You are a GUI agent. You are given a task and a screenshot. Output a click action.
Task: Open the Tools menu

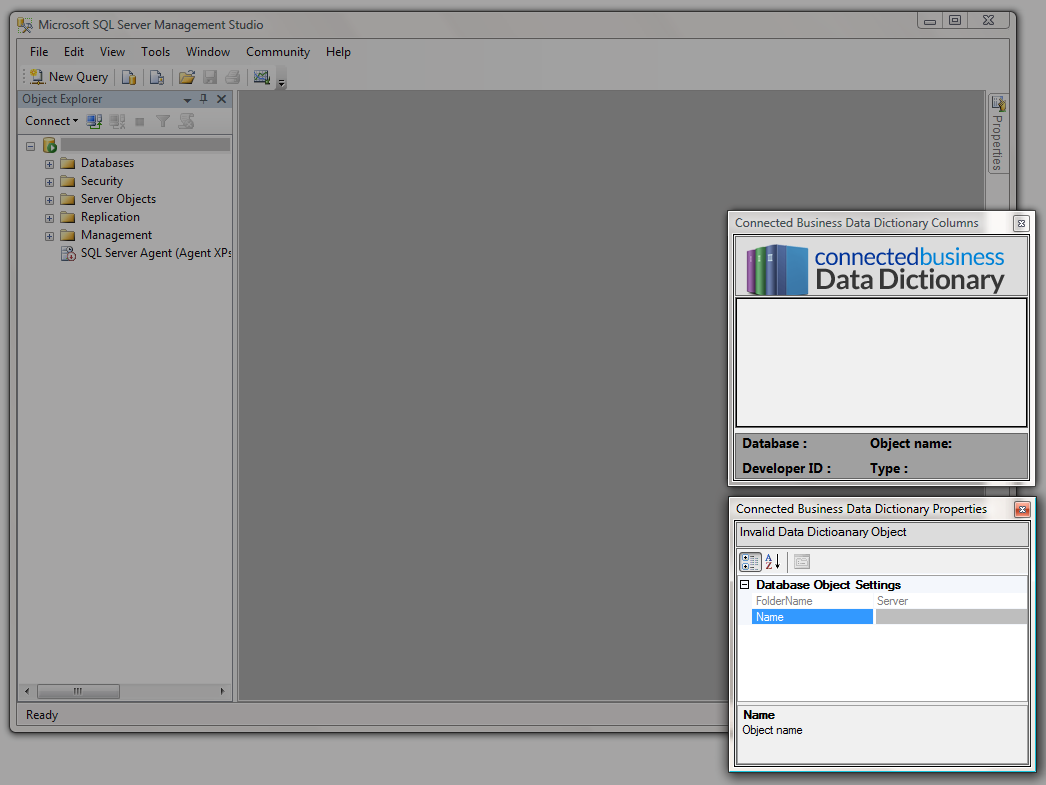pos(155,52)
